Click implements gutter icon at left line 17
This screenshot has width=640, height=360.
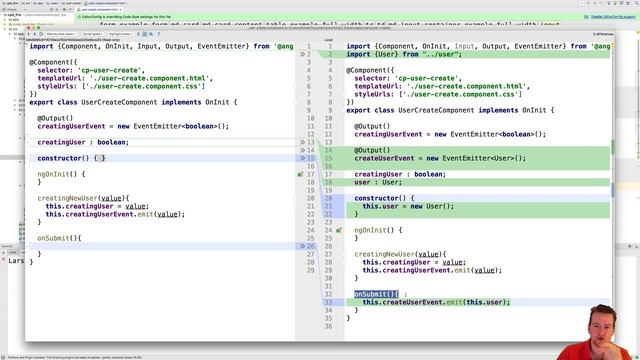tap(300, 174)
